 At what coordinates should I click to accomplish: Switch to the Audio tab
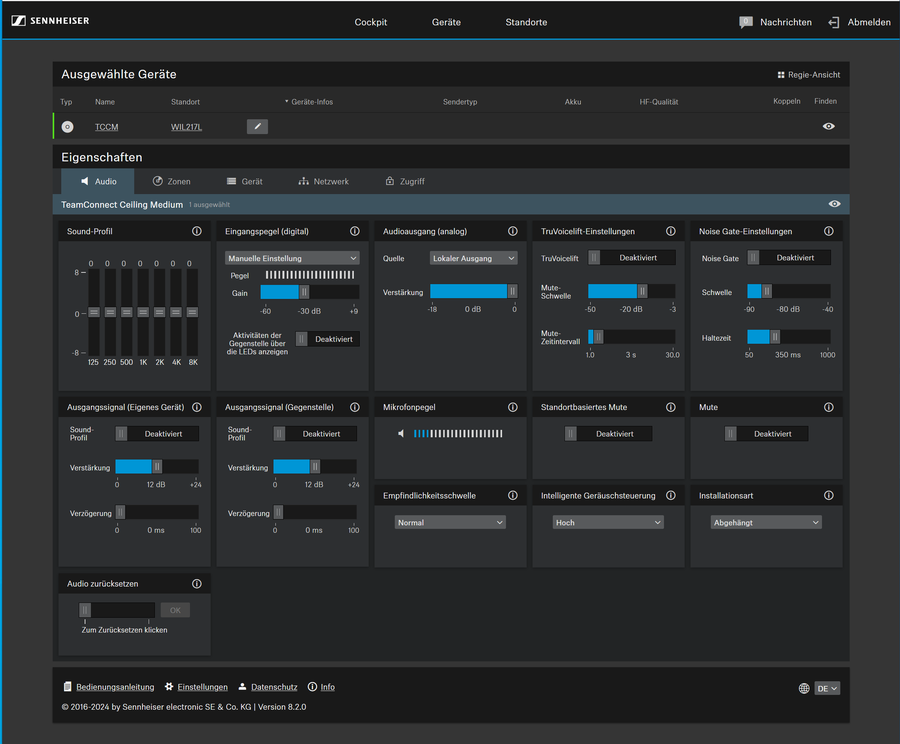[x=98, y=181]
